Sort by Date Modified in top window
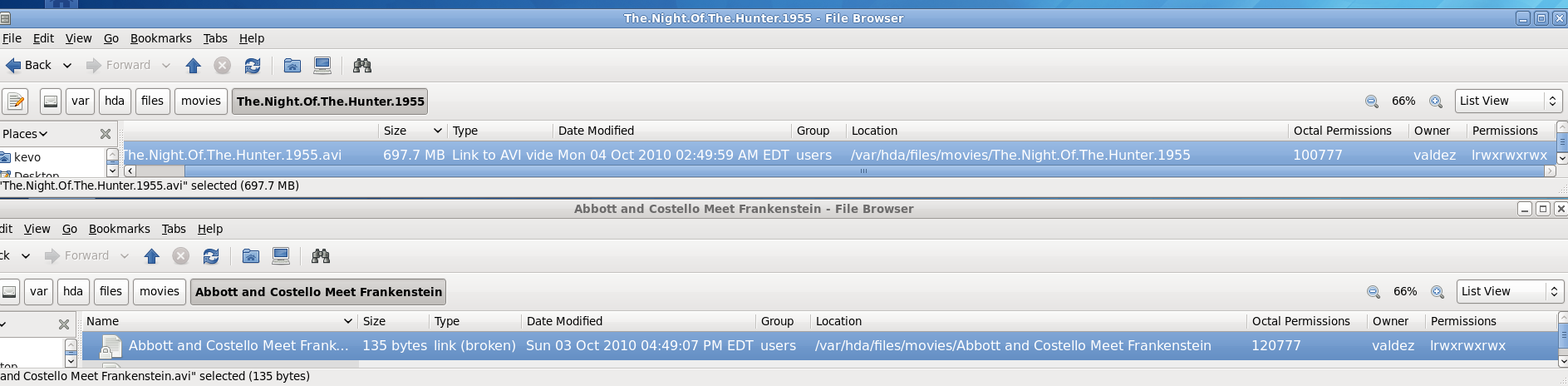This screenshot has width=1568, height=386. (x=671, y=131)
